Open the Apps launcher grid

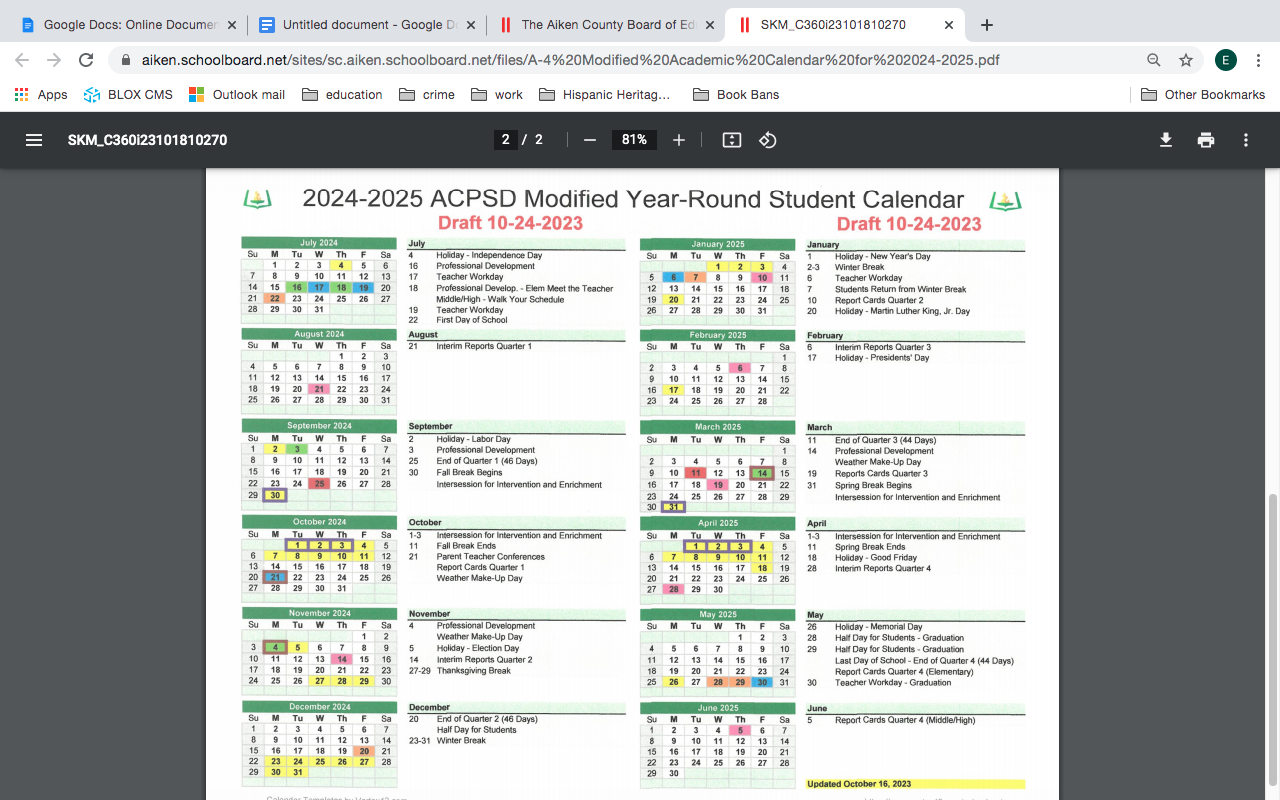pos(21,94)
